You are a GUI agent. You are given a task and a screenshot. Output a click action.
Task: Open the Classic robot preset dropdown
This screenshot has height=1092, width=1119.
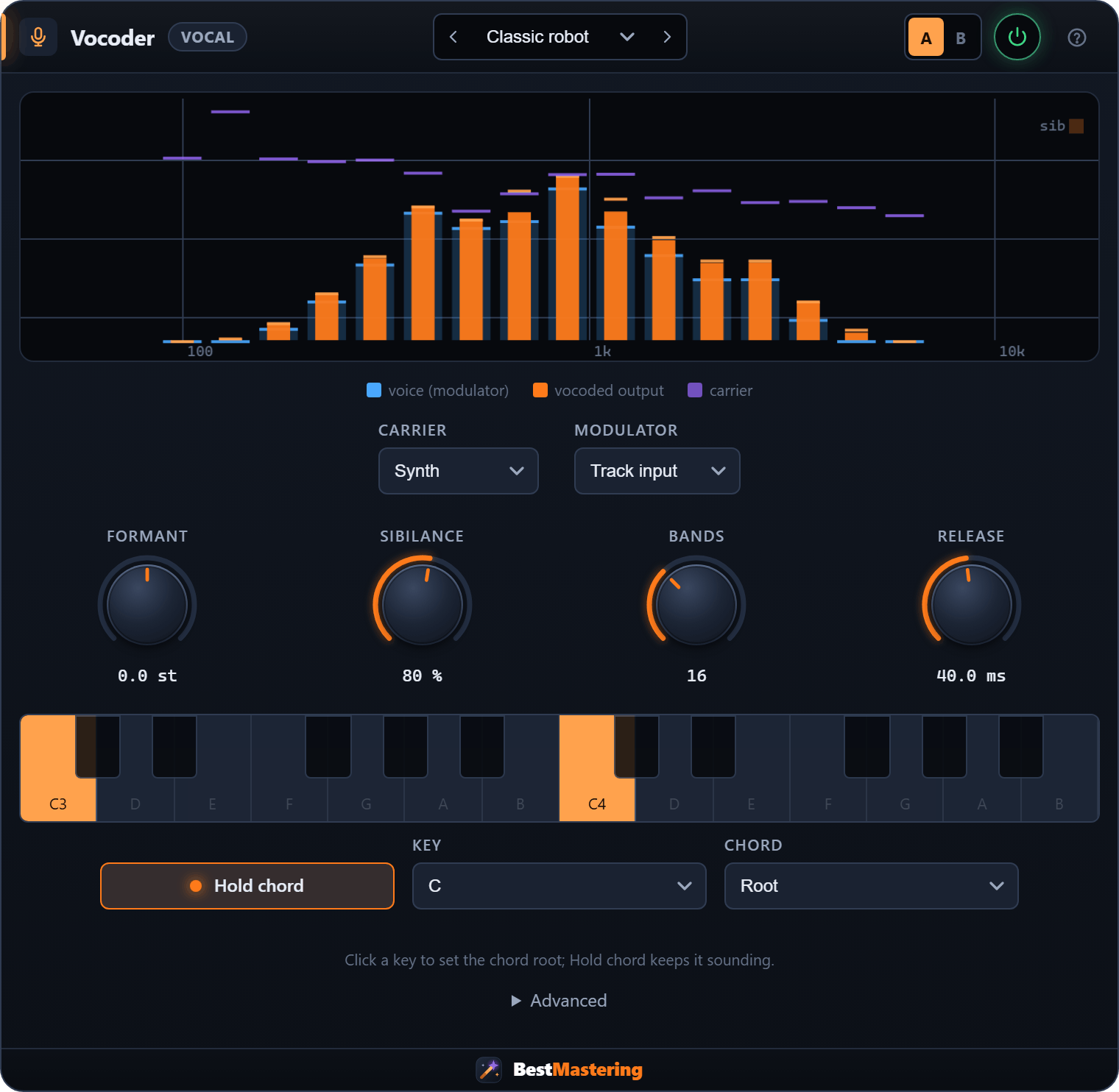coord(559,37)
